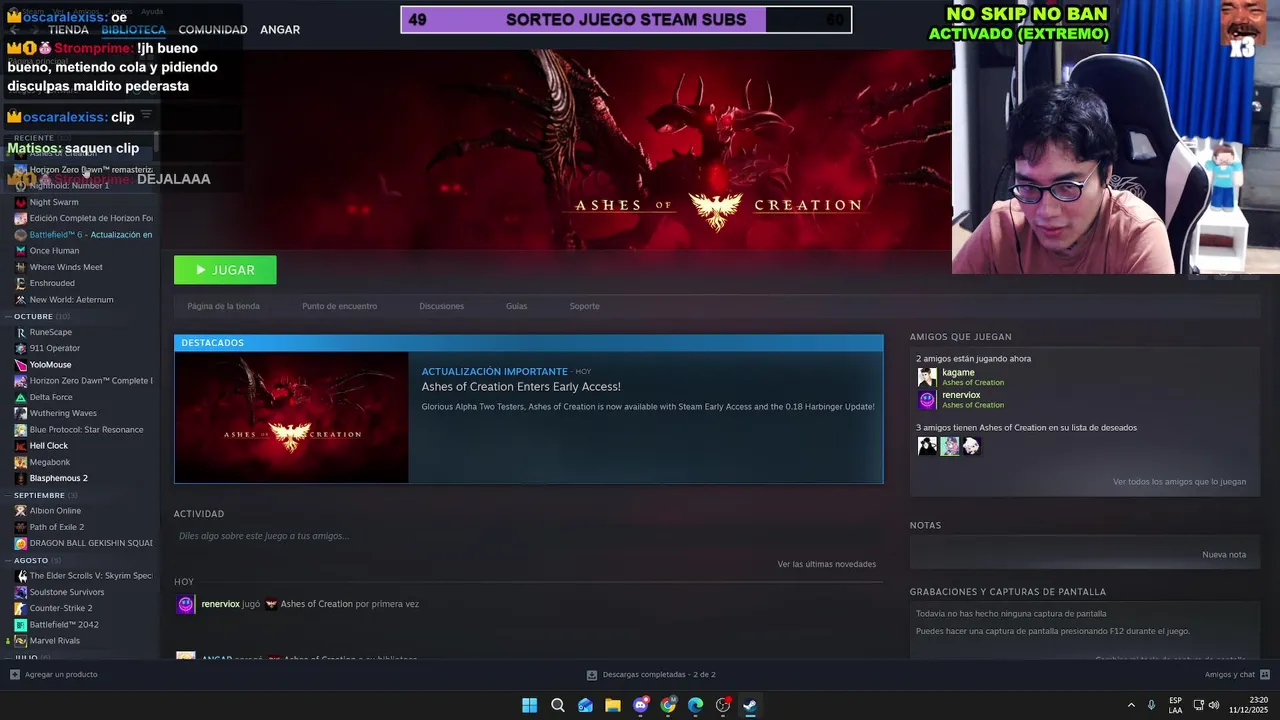Viewport: 1280px width, 720px height.
Task: Click the Delta Force game icon
Action: pyautogui.click(x=20, y=397)
